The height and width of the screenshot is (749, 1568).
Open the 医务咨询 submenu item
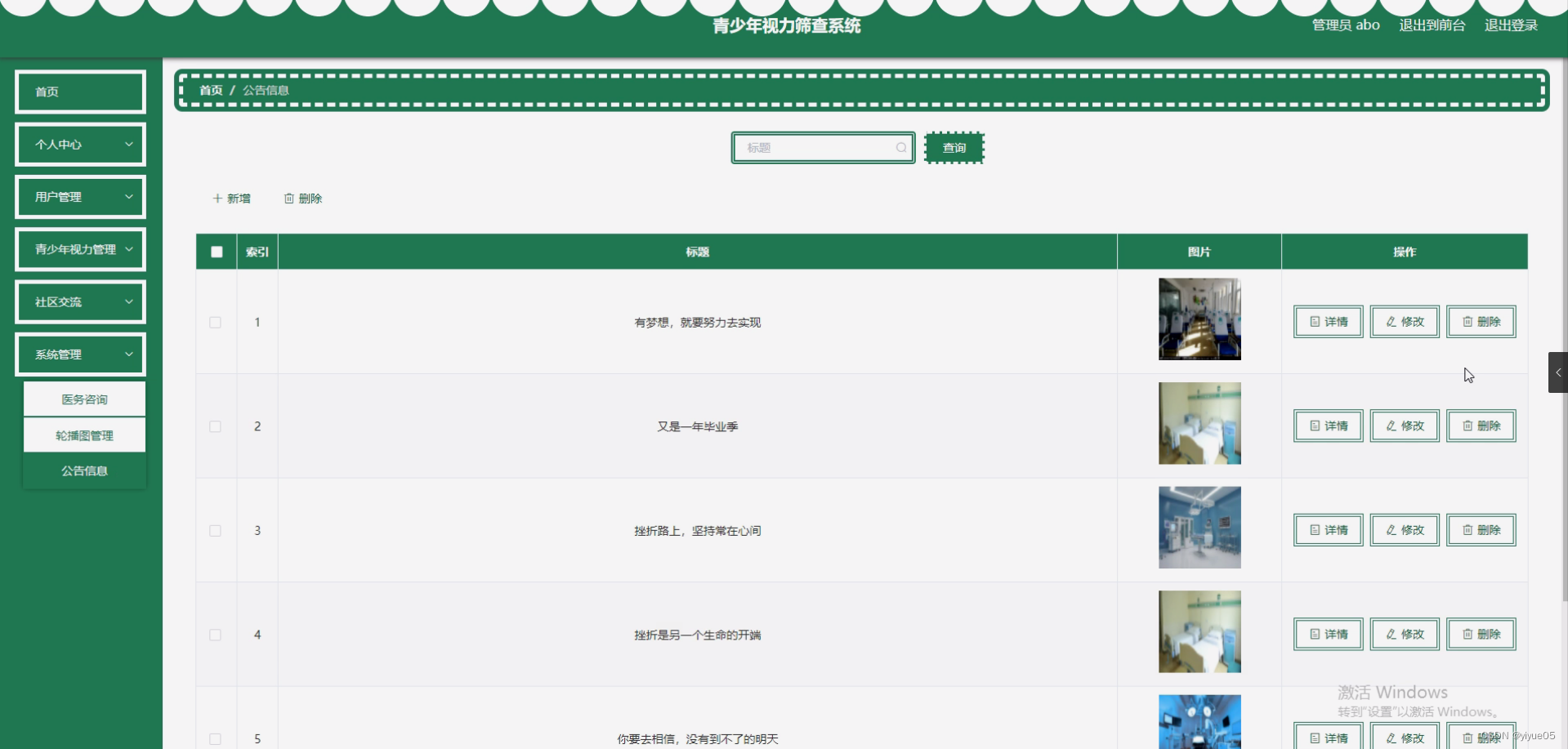click(x=84, y=399)
